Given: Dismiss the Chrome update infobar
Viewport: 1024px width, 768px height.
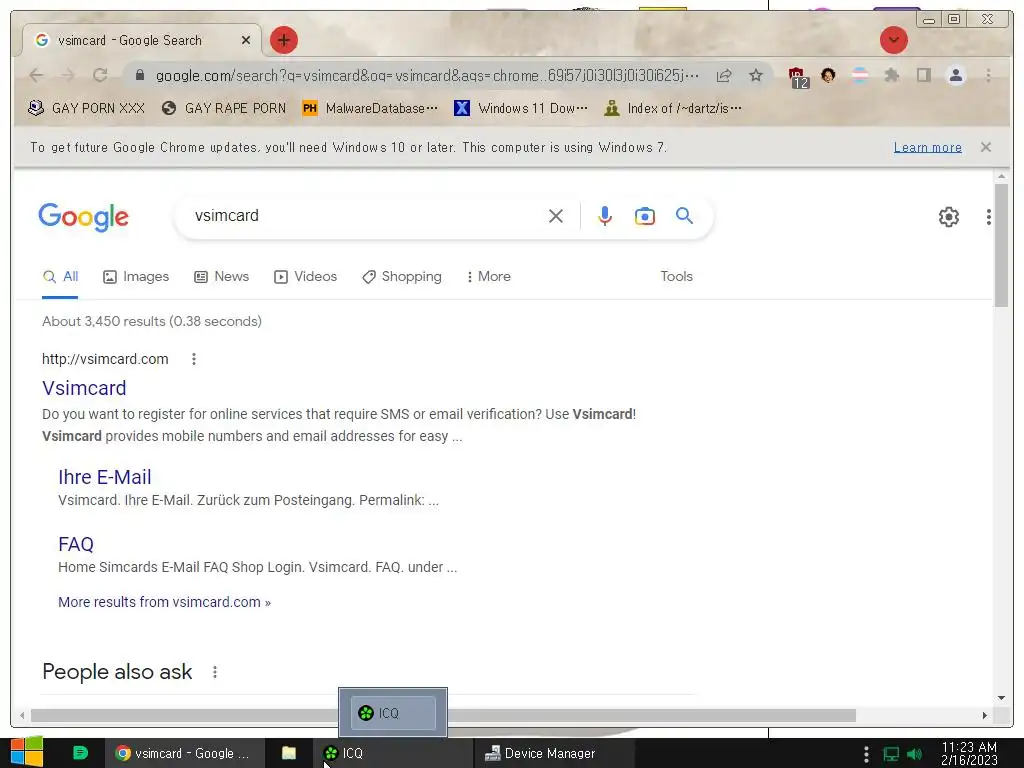Looking at the screenshot, I should [x=985, y=147].
